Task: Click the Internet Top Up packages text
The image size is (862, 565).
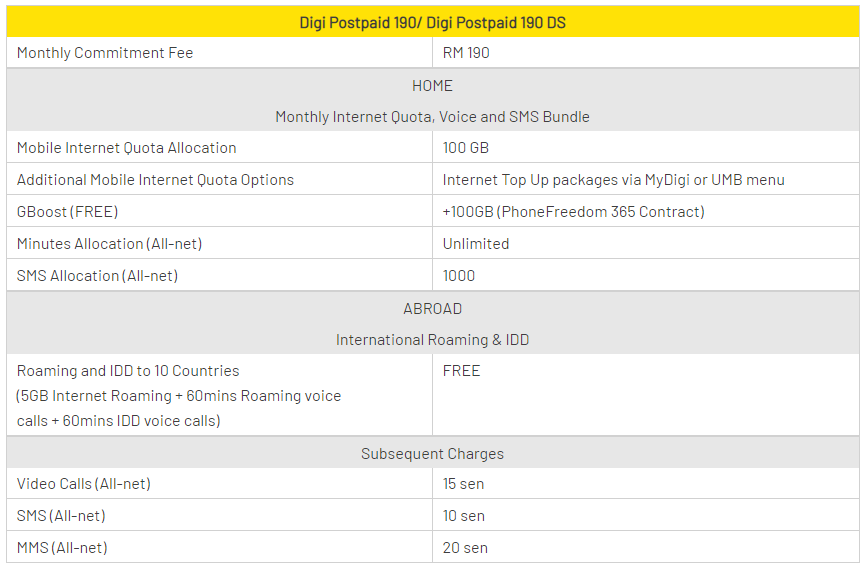Action: pyautogui.click(x=613, y=180)
